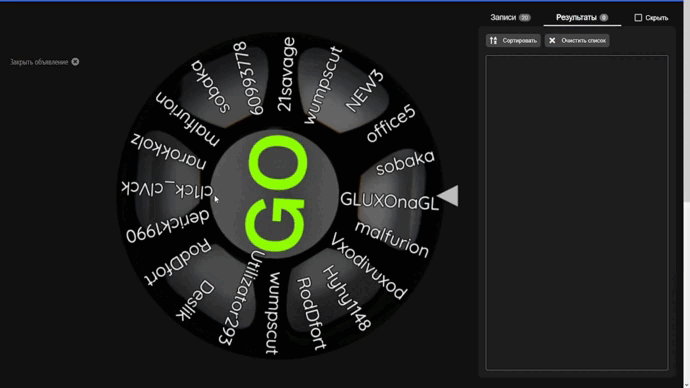The width and height of the screenshot is (690, 388).
Task: Click the Deslik wheel segment
Action: coord(195,300)
